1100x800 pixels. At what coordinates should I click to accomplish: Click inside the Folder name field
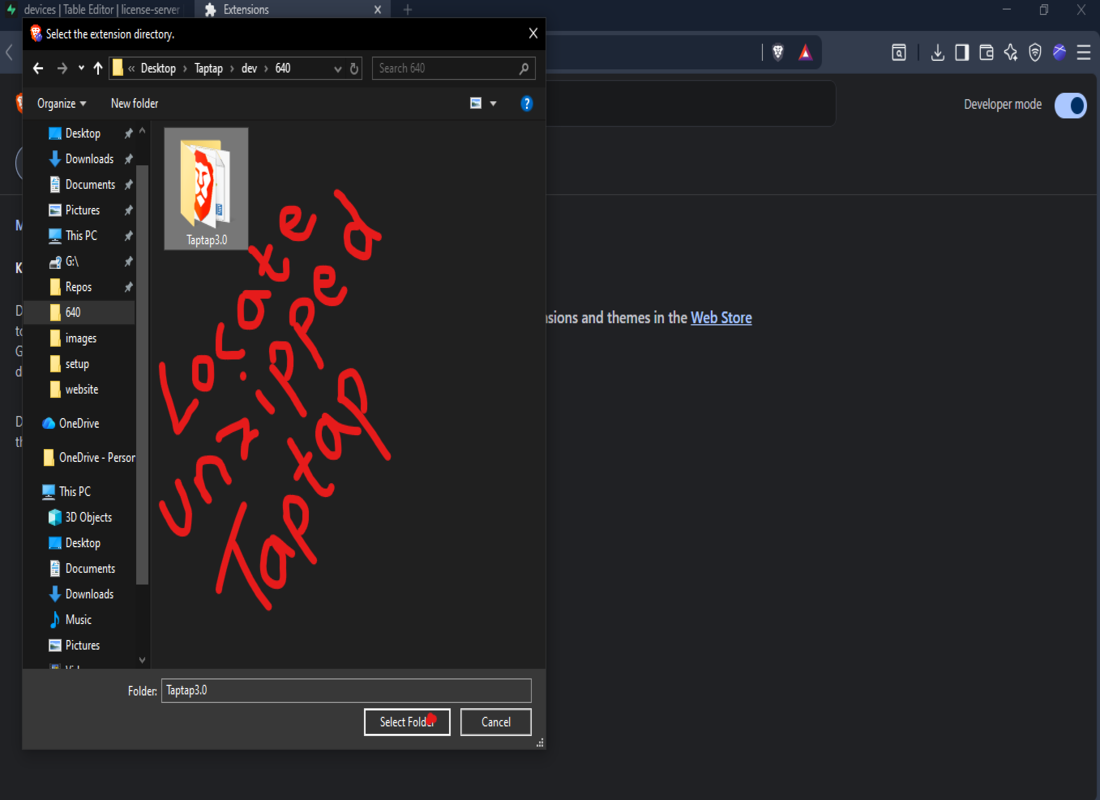tap(346, 691)
